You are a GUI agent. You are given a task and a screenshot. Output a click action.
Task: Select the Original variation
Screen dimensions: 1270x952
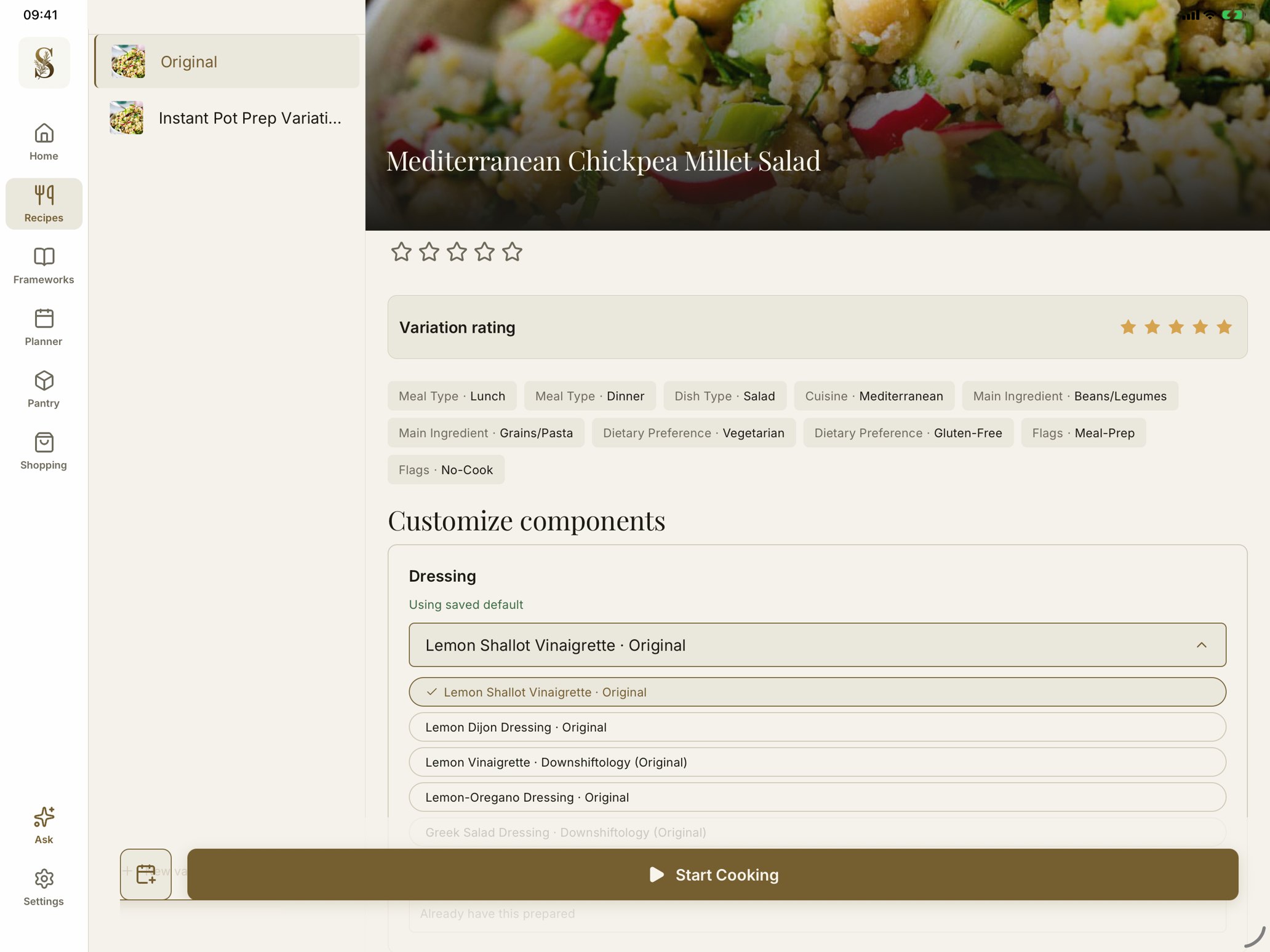pyautogui.click(x=227, y=61)
